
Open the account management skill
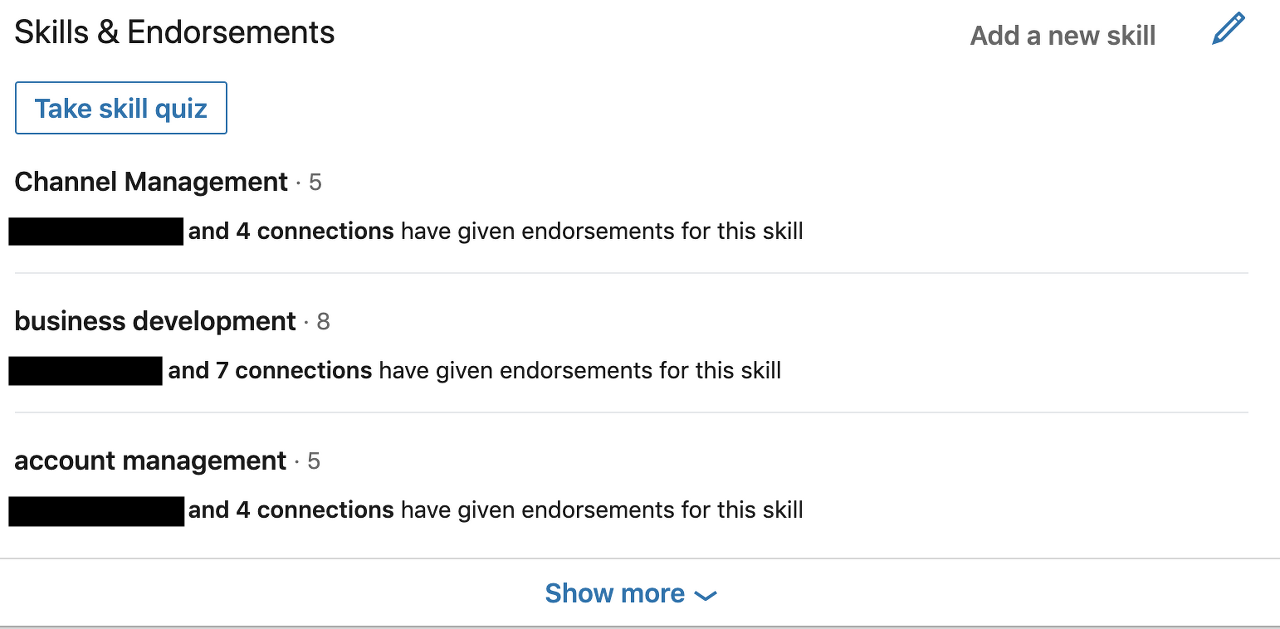pyautogui.click(x=150, y=461)
